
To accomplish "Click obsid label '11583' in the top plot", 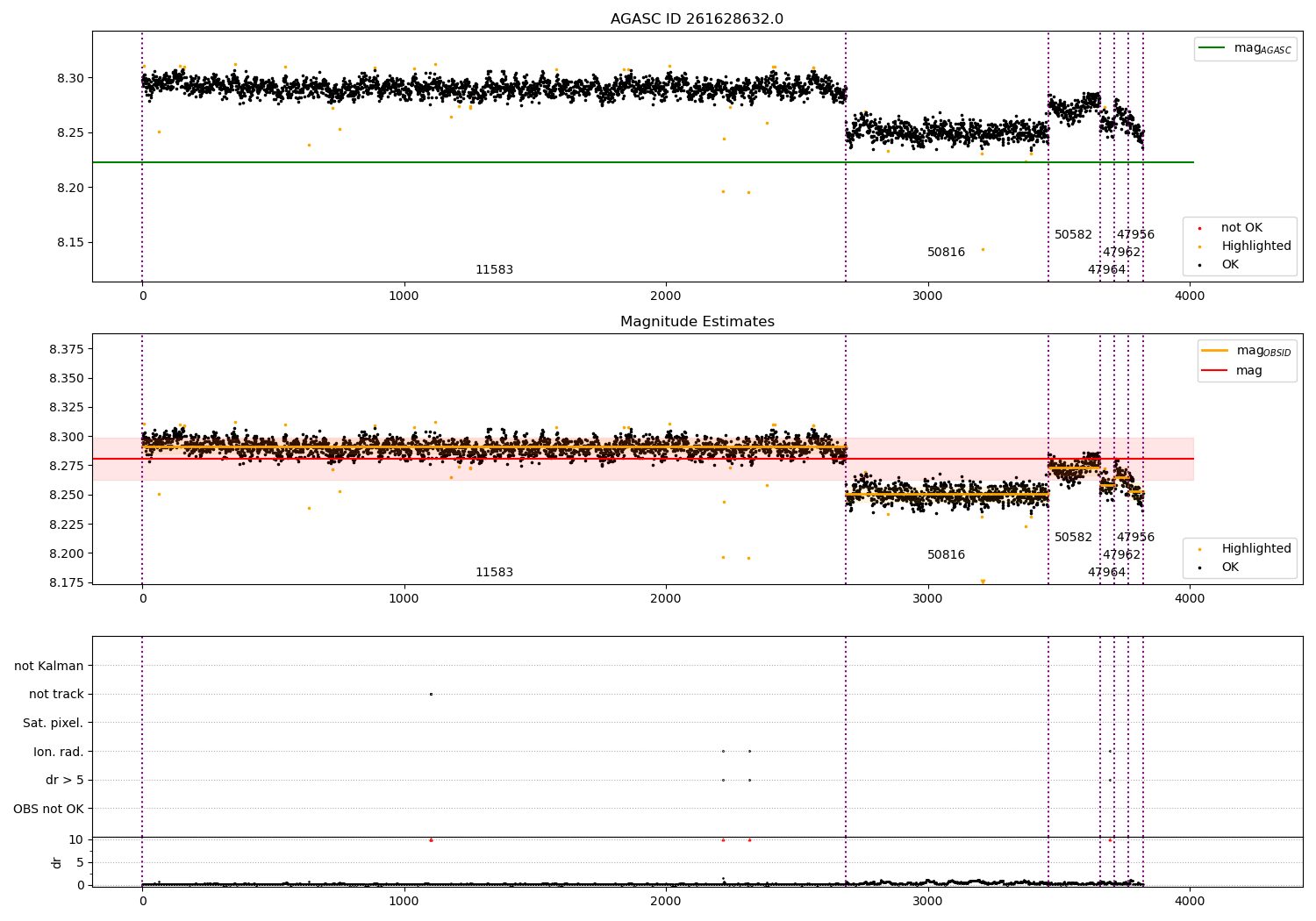I will pyautogui.click(x=494, y=269).
